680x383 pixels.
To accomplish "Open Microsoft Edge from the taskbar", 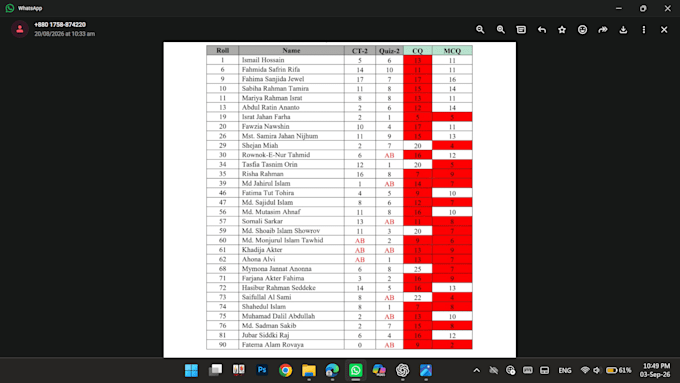I will pyautogui.click(x=332, y=370).
